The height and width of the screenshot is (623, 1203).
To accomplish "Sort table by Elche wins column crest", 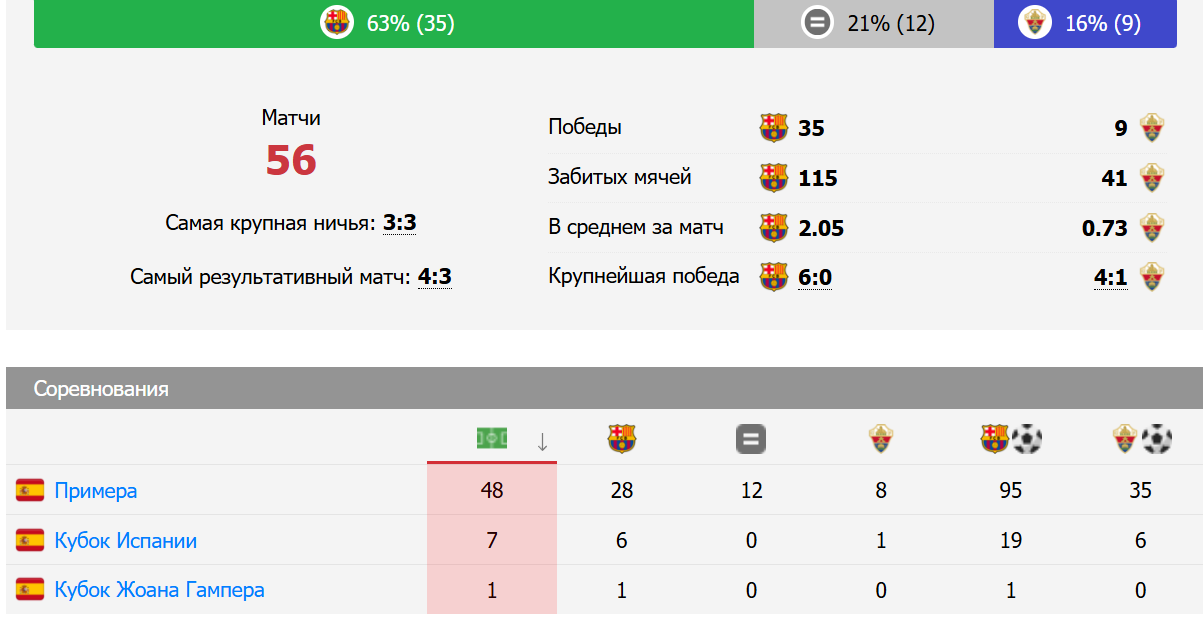I will pos(880,439).
